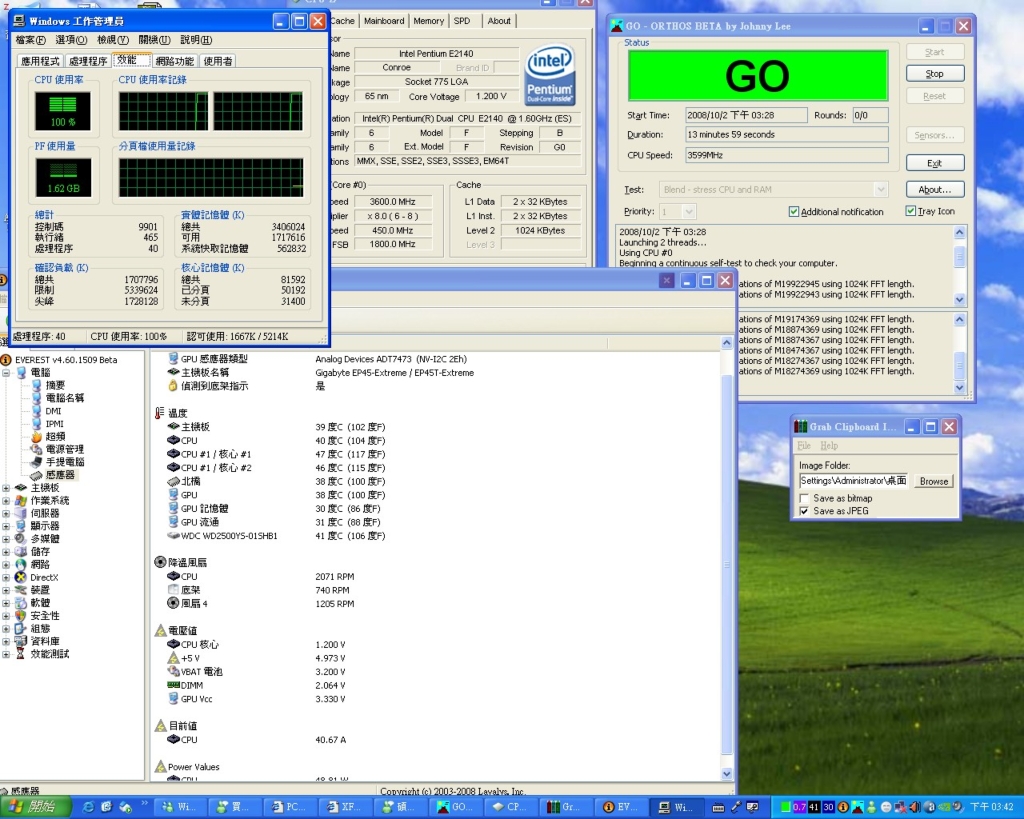Click the "2071 RPM" CPU fan value
1024x819 pixels.
(x=334, y=577)
